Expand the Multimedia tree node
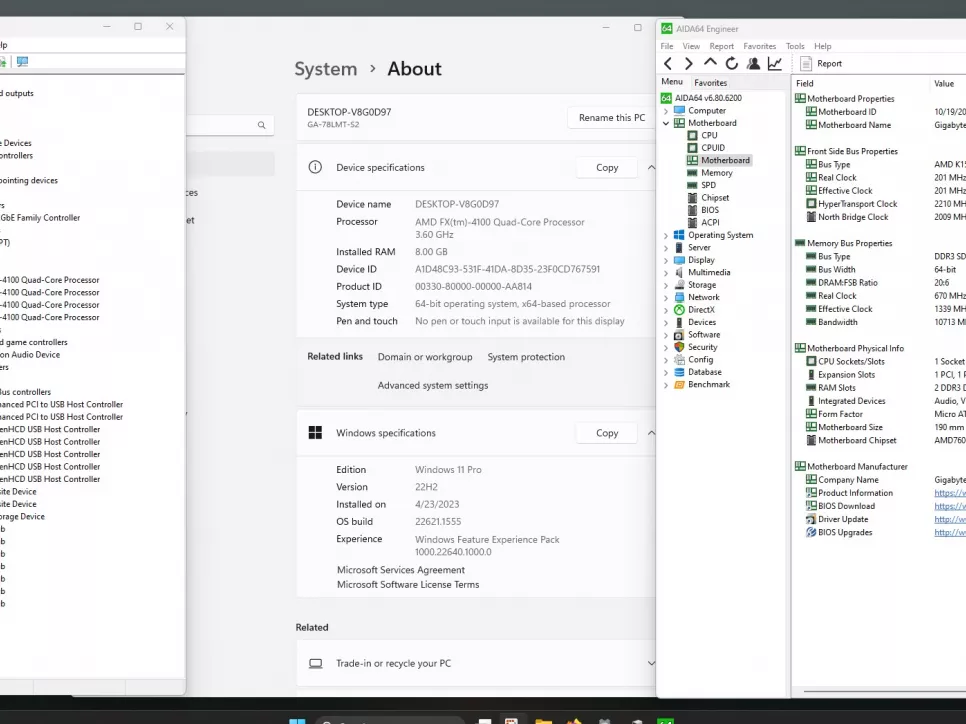 coord(666,272)
